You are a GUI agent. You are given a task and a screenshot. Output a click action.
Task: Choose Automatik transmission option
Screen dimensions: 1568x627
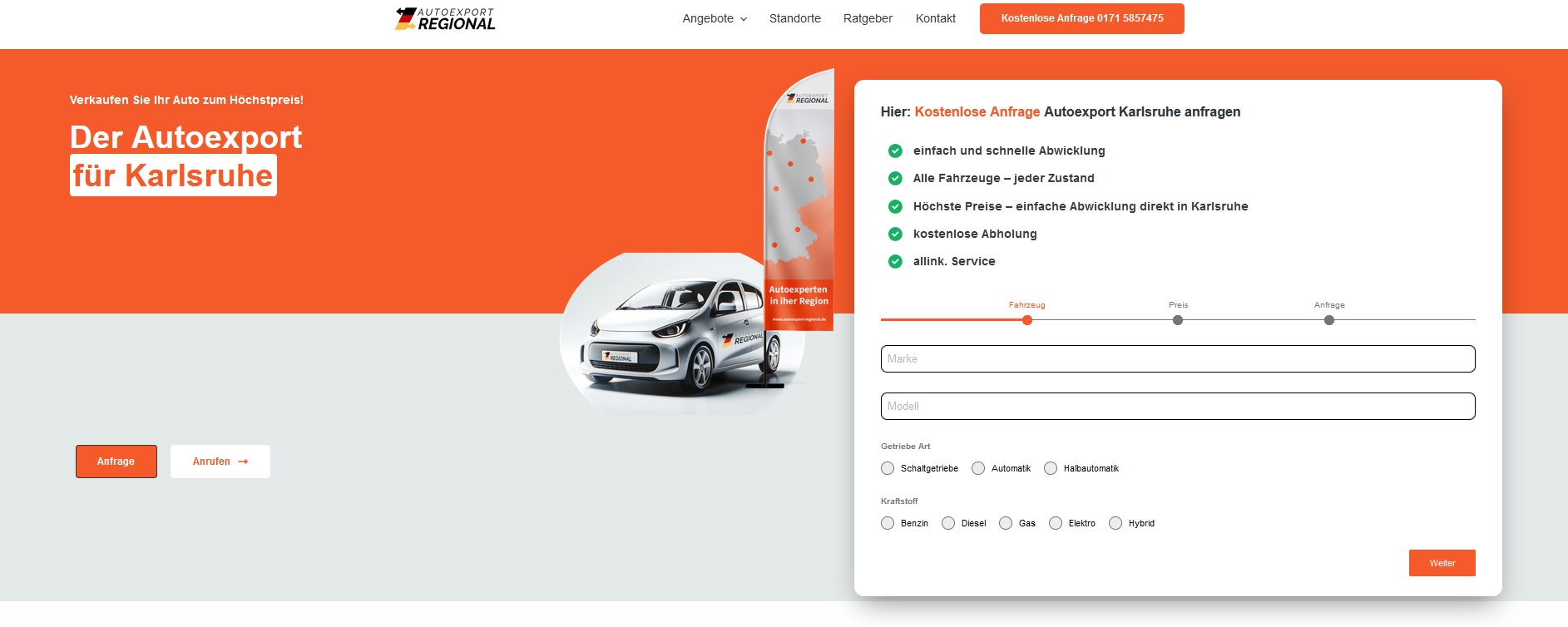point(978,468)
